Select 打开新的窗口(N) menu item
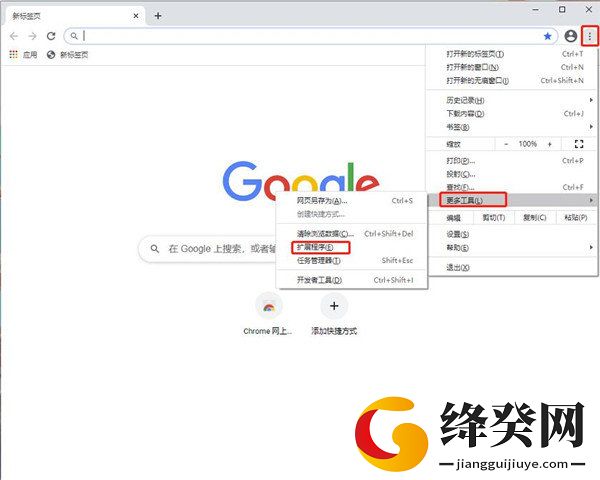 pyautogui.click(x=512, y=67)
